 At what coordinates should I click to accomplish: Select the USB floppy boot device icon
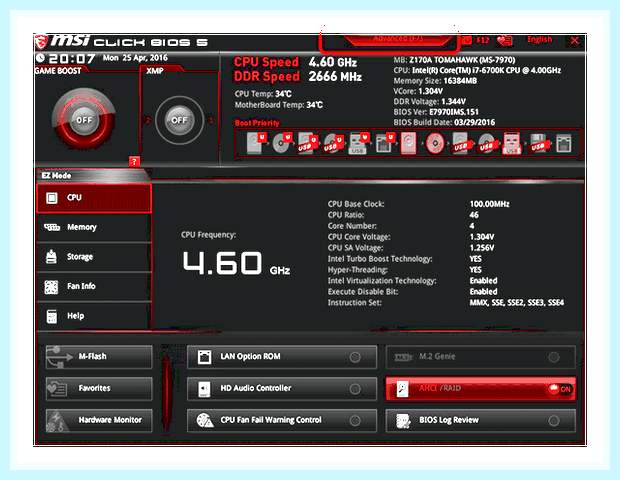click(x=538, y=143)
